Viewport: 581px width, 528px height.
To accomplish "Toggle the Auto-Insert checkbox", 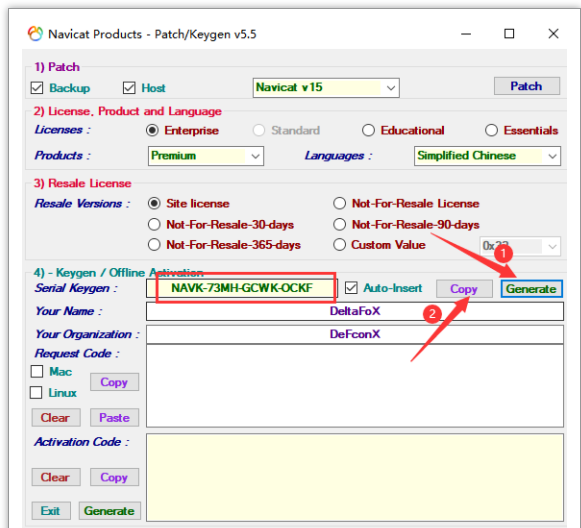I will tap(351, 288).
